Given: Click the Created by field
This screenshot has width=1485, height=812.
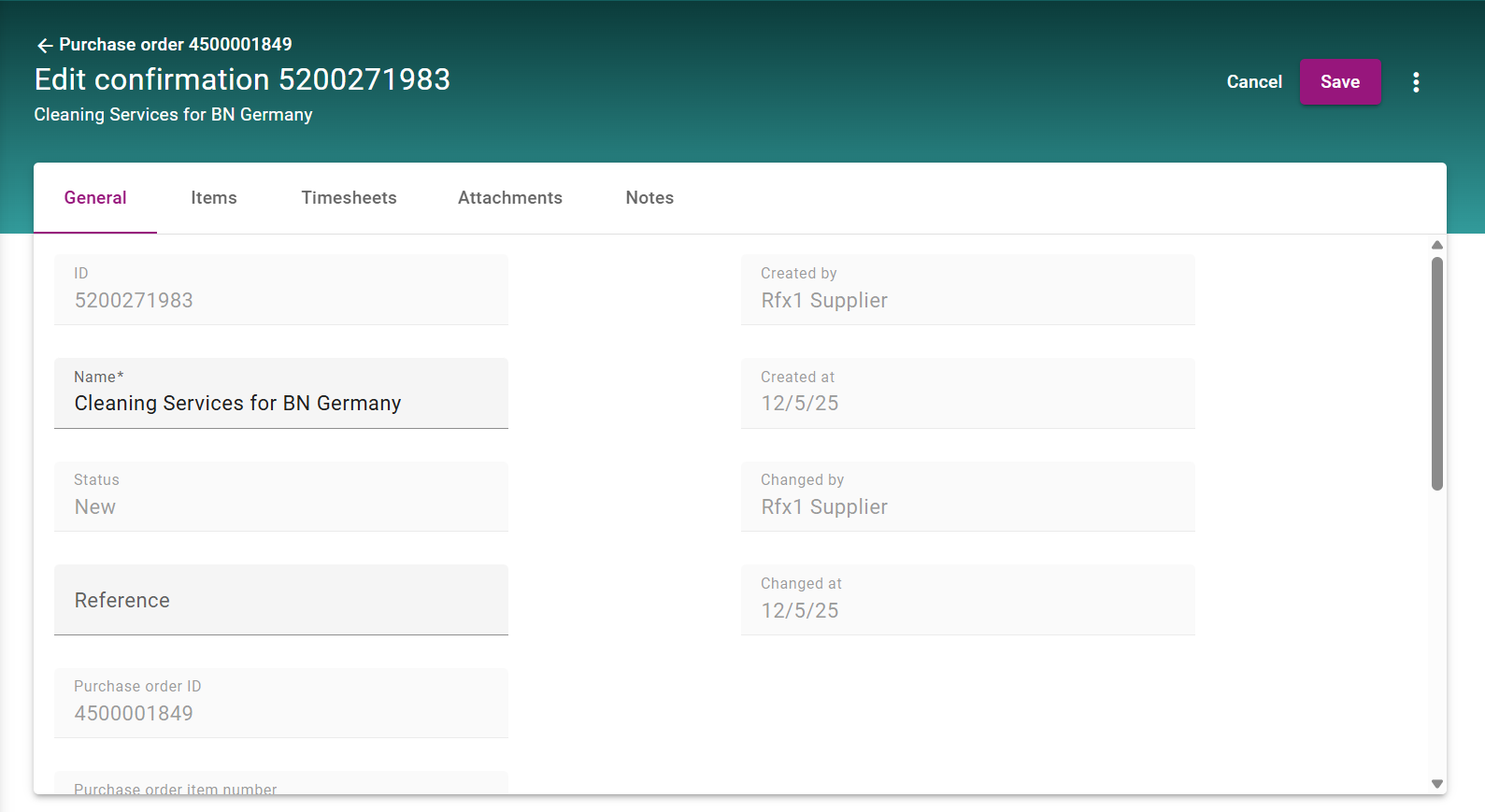Looking at the screenshot, I should [x=967, y=291].
